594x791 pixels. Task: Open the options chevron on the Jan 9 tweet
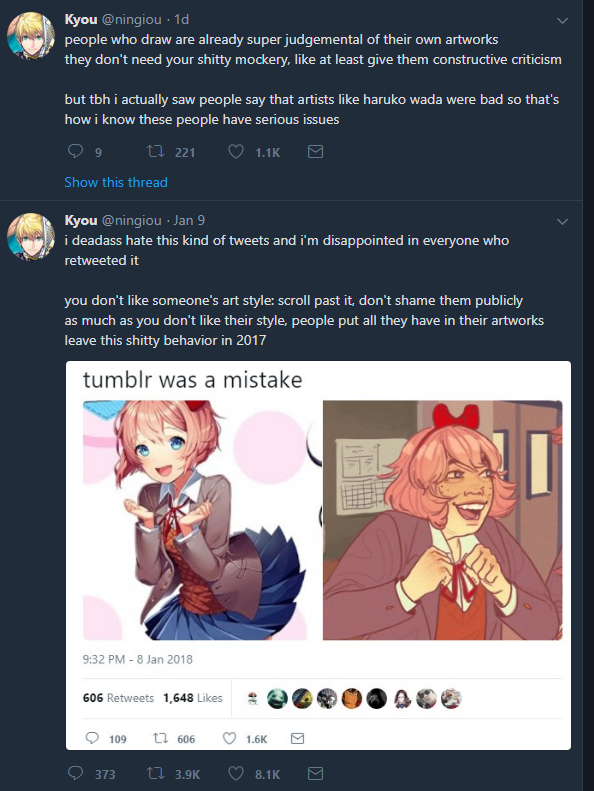click(x=562, y=221)
